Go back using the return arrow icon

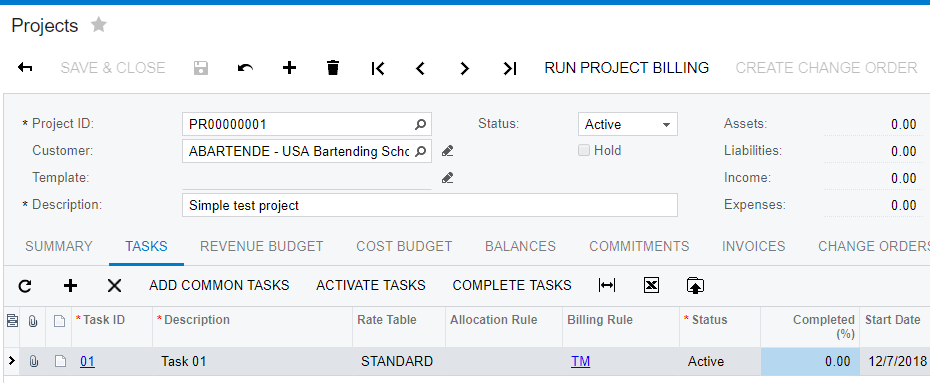click(x=25, y=68)
